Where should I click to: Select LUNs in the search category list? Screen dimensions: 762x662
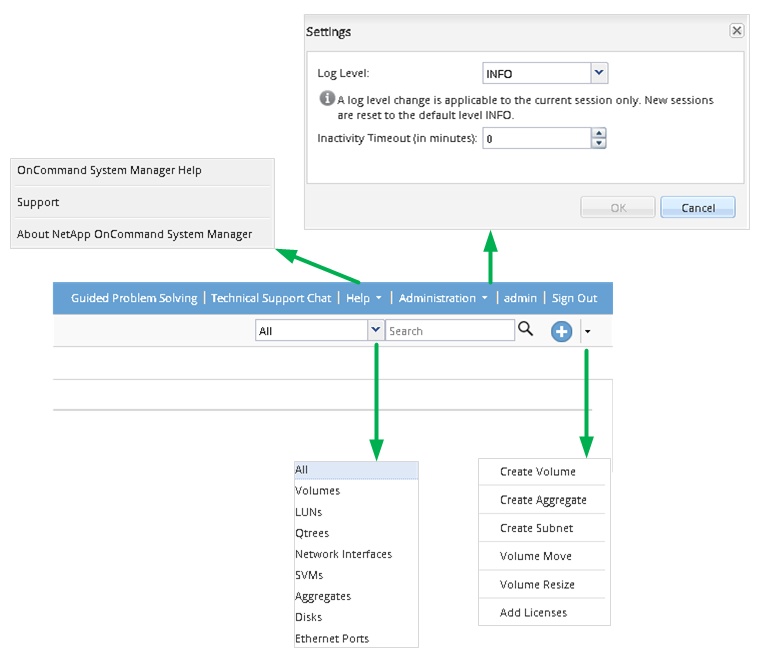356,512
